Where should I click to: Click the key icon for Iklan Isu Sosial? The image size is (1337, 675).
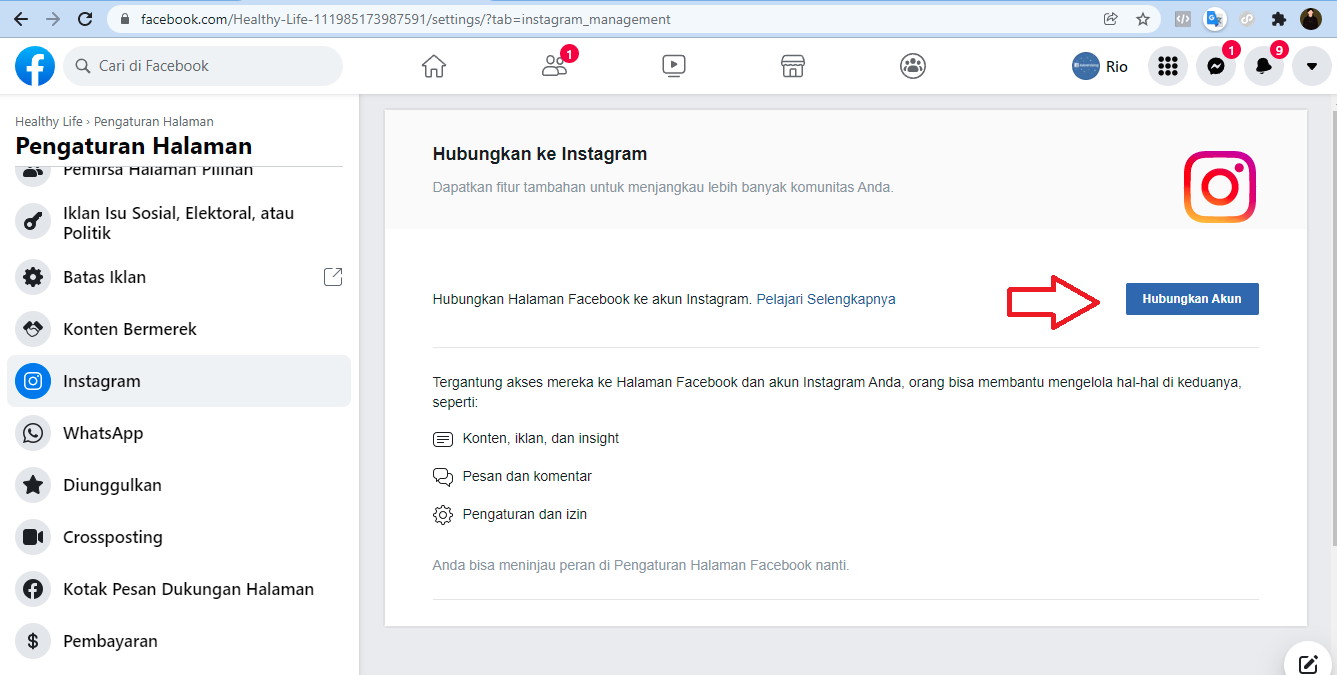33,223
